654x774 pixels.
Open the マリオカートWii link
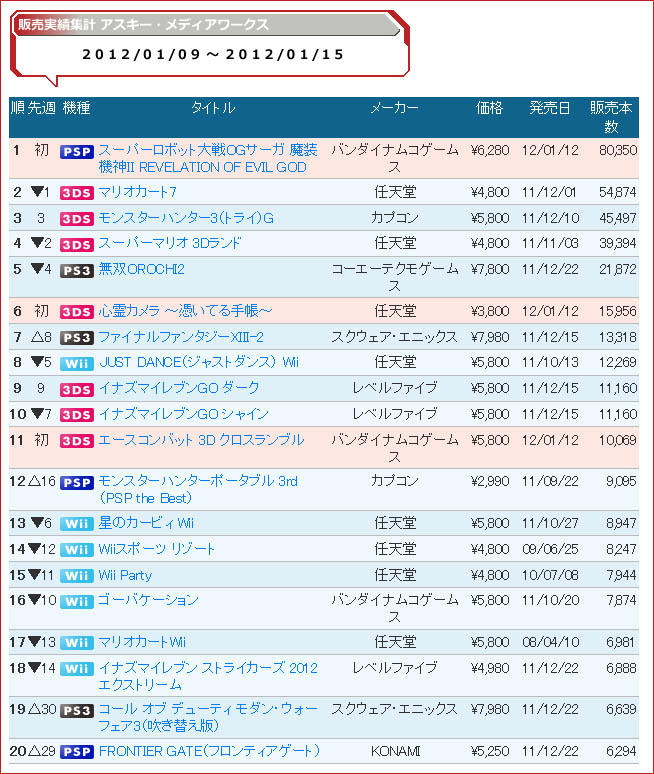[x=142, y=642]
